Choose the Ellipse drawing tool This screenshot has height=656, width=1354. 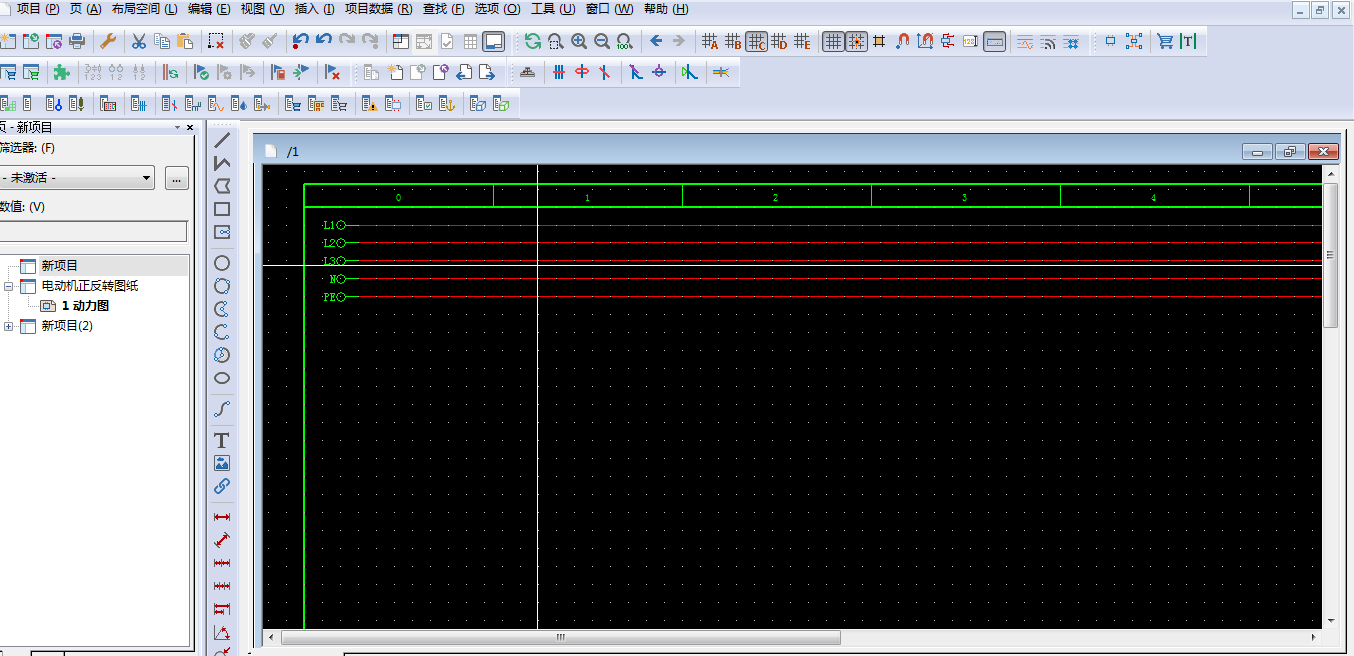coord(222,378)
